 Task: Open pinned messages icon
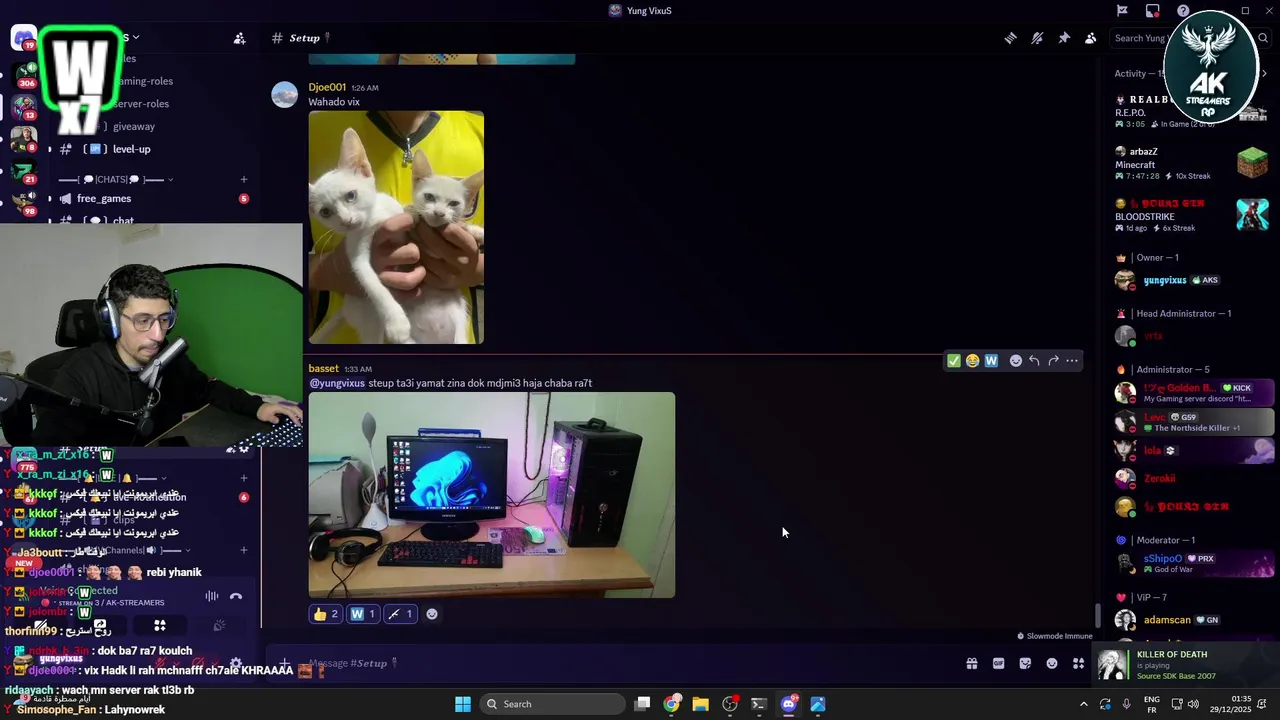click(1064, 38)
